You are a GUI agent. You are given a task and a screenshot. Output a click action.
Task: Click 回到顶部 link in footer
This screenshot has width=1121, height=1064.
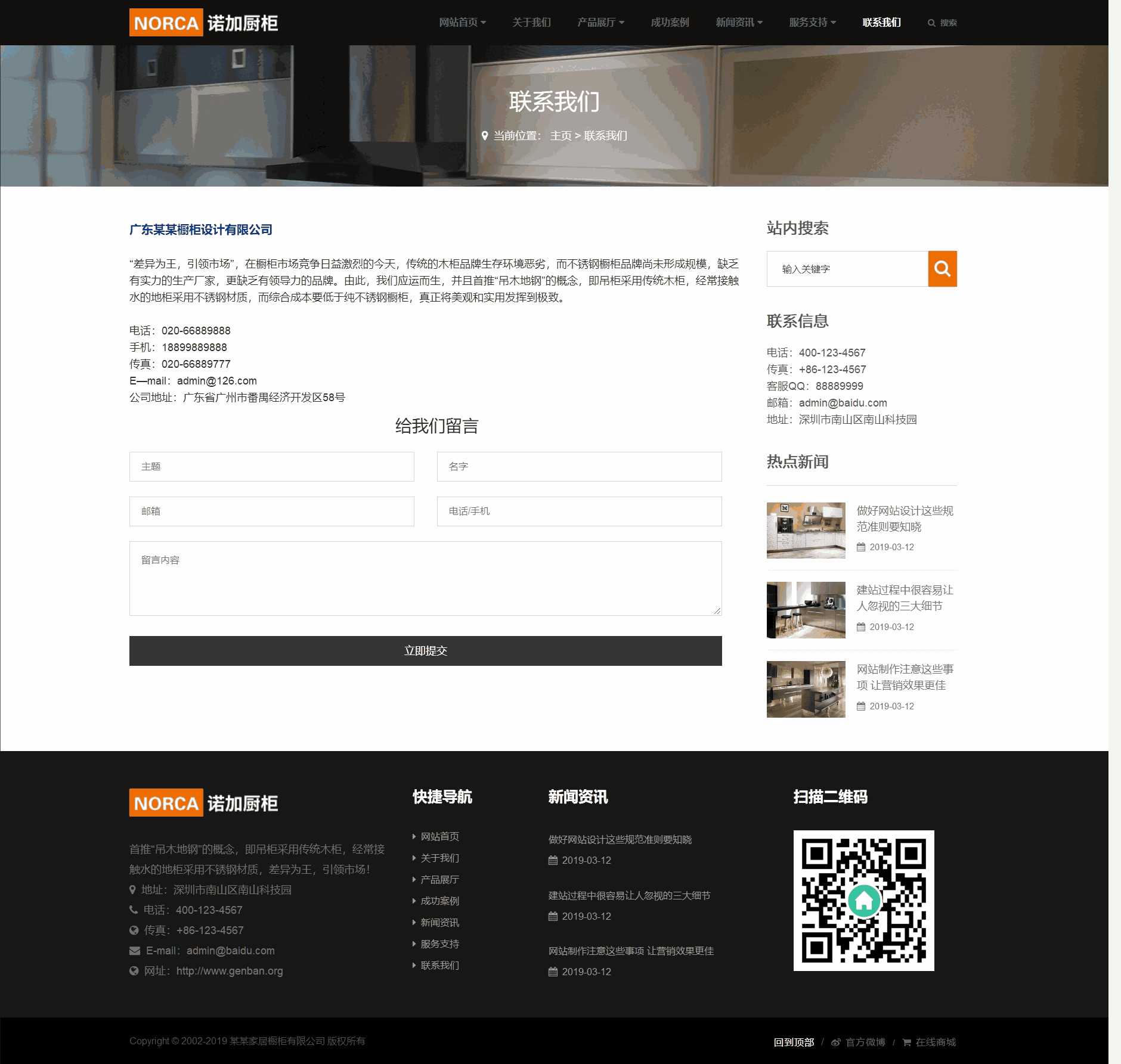coord(794,1042)
